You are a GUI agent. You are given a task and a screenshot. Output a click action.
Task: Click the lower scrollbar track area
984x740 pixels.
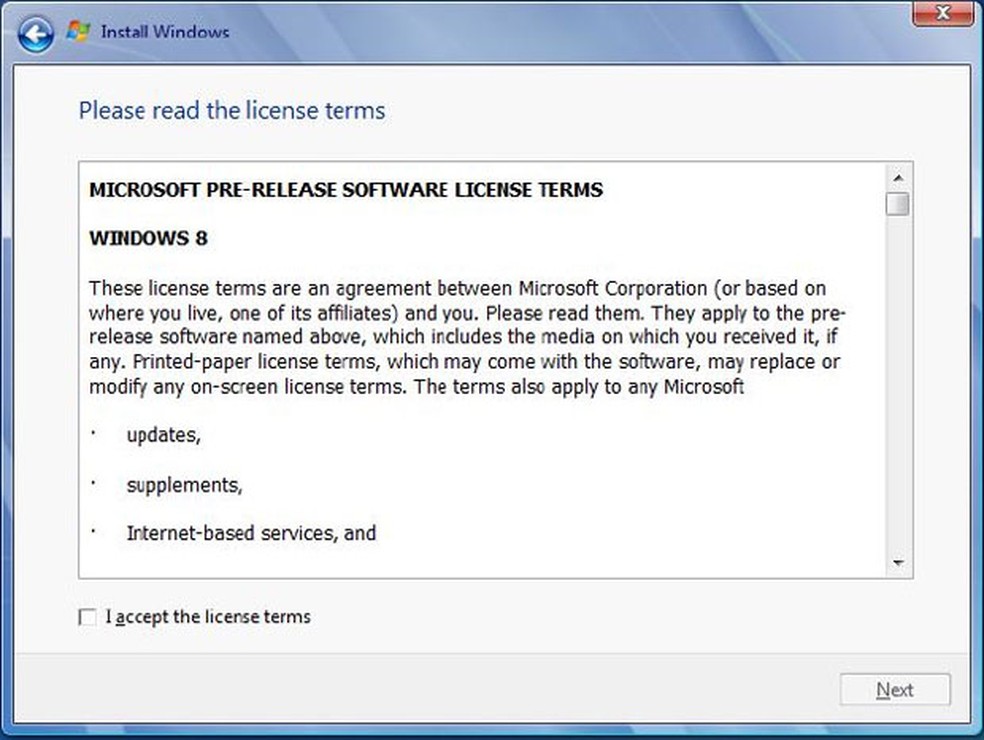pos(896,400)
